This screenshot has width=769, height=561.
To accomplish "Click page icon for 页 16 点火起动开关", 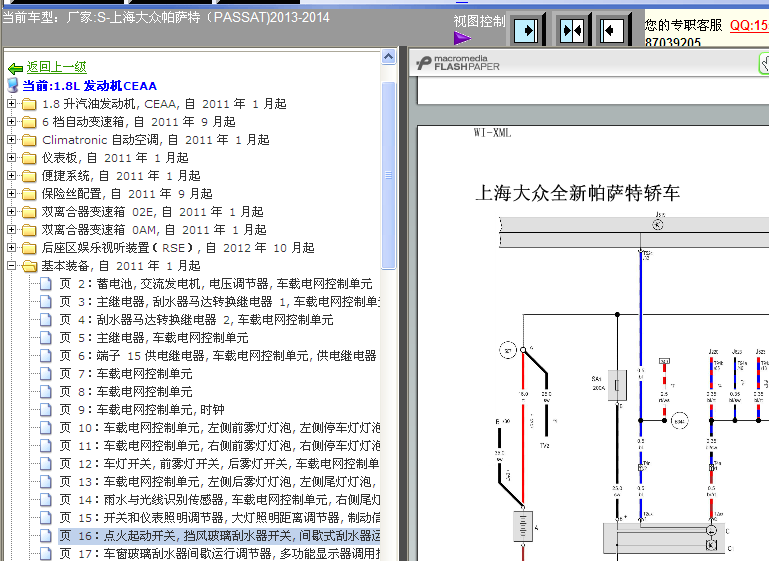I will [x=46, y=536].
